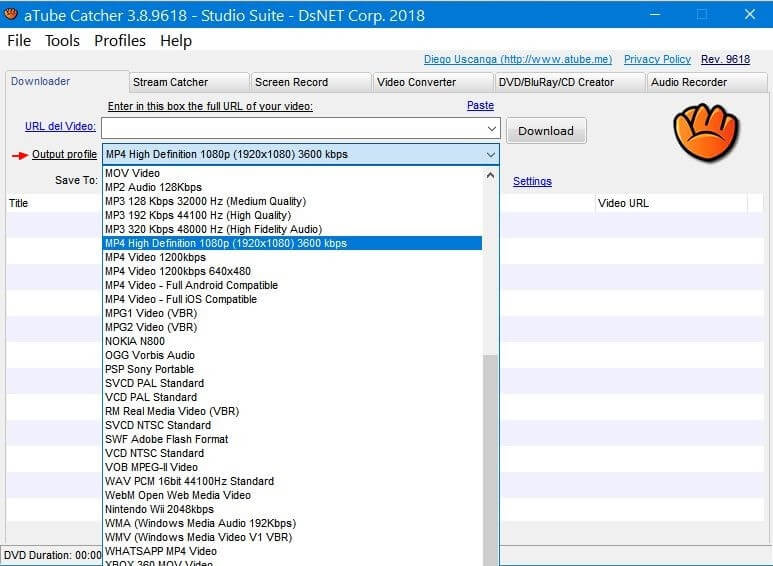Switch to the Video Converter tab
The height and width of the screenshot is (566, 773).
(432, 82)
